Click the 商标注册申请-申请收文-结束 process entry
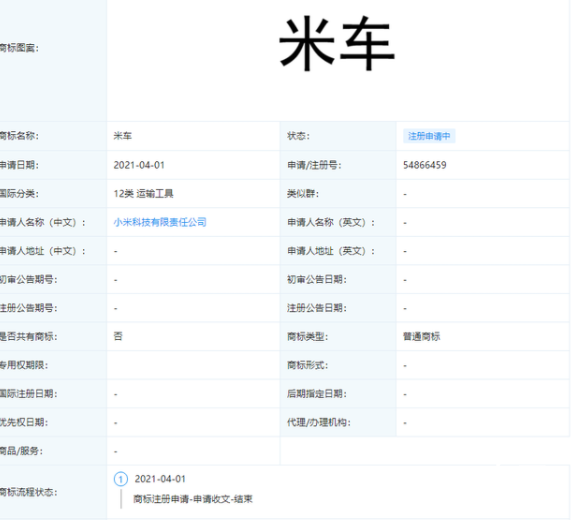This screenshot has width=571, height=520. click(193, 499)
